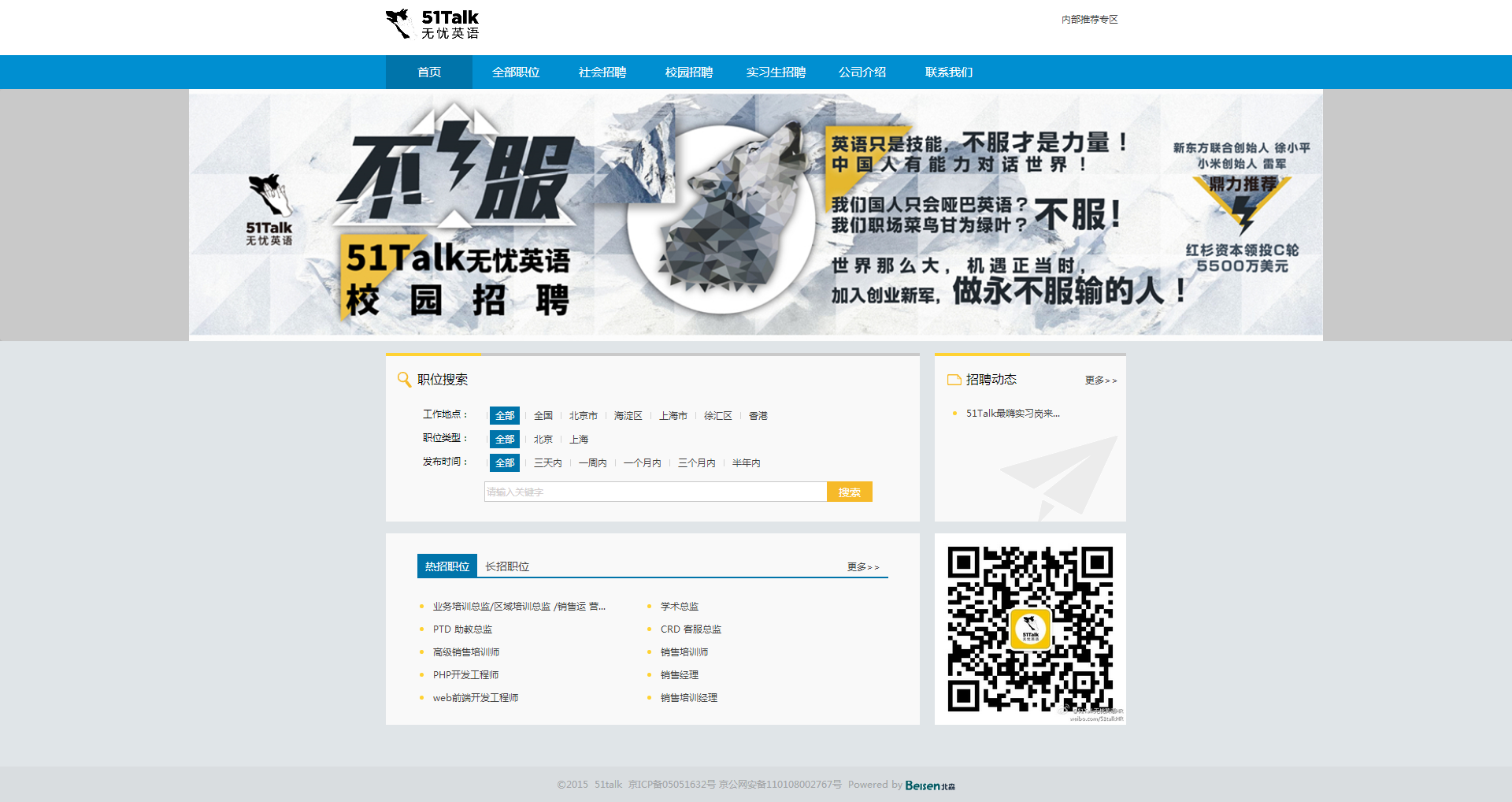Switch to 长招职位 tab
Image resolution: width=1512 pixels, height=802 pixels.
pos(507,566)
